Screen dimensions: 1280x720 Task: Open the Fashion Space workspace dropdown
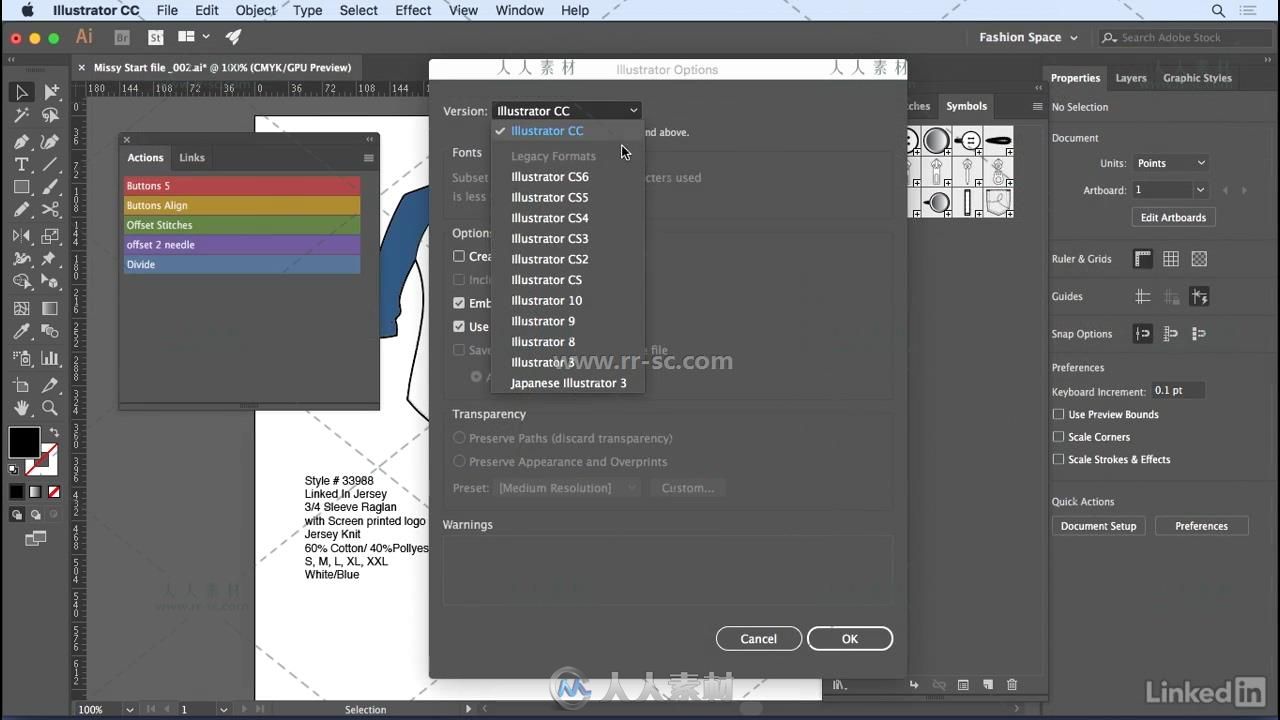pos(1029,37)
